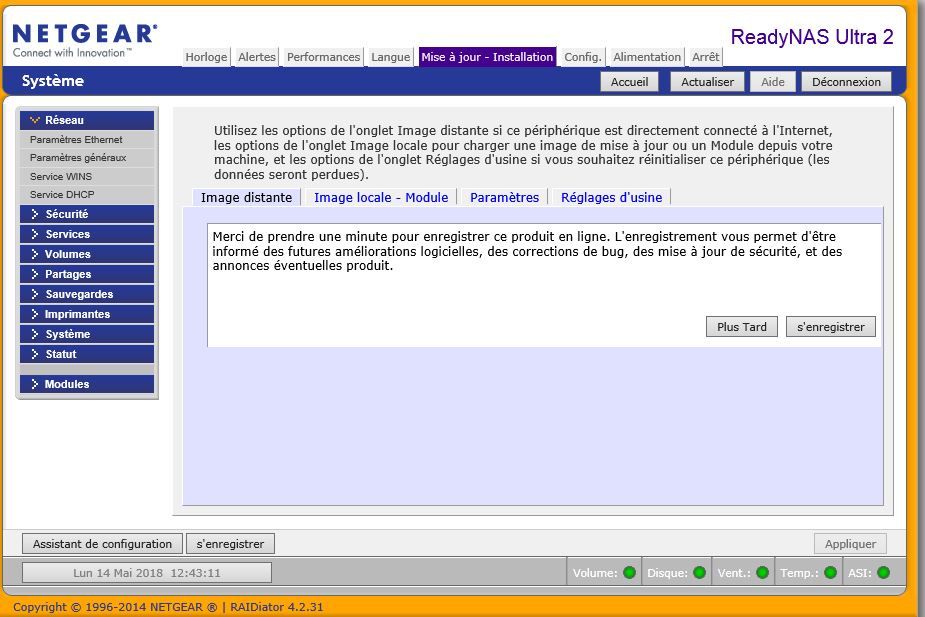Open the Réglages d'usine tab

[611, 197]
